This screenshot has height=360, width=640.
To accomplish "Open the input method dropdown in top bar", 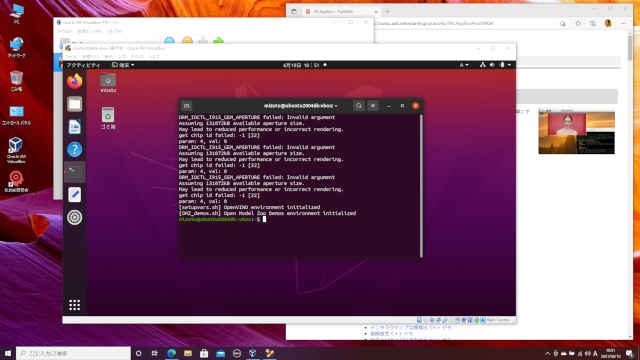I will (464, 65).
